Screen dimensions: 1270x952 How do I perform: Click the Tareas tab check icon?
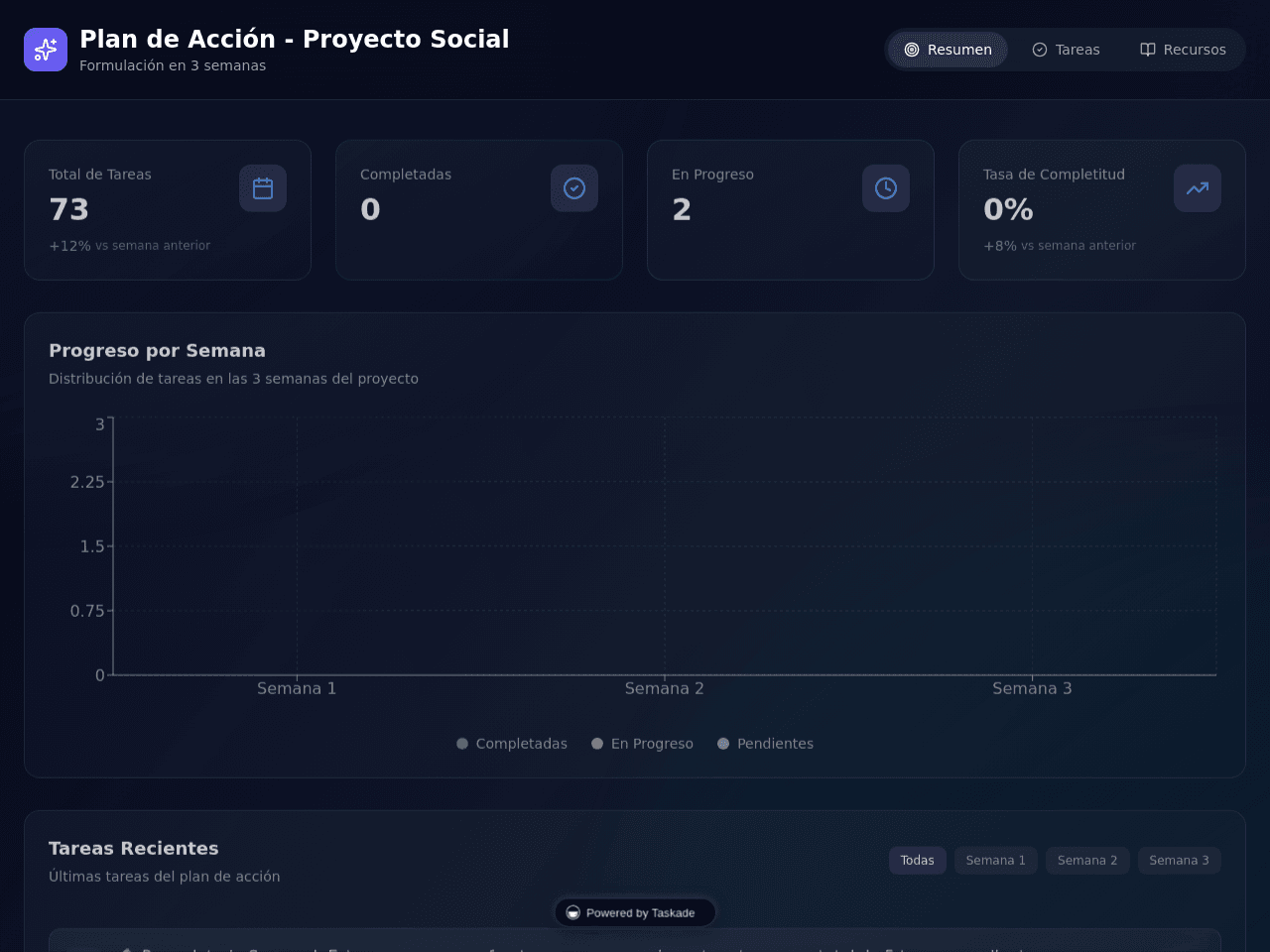tap(1040, 50)
